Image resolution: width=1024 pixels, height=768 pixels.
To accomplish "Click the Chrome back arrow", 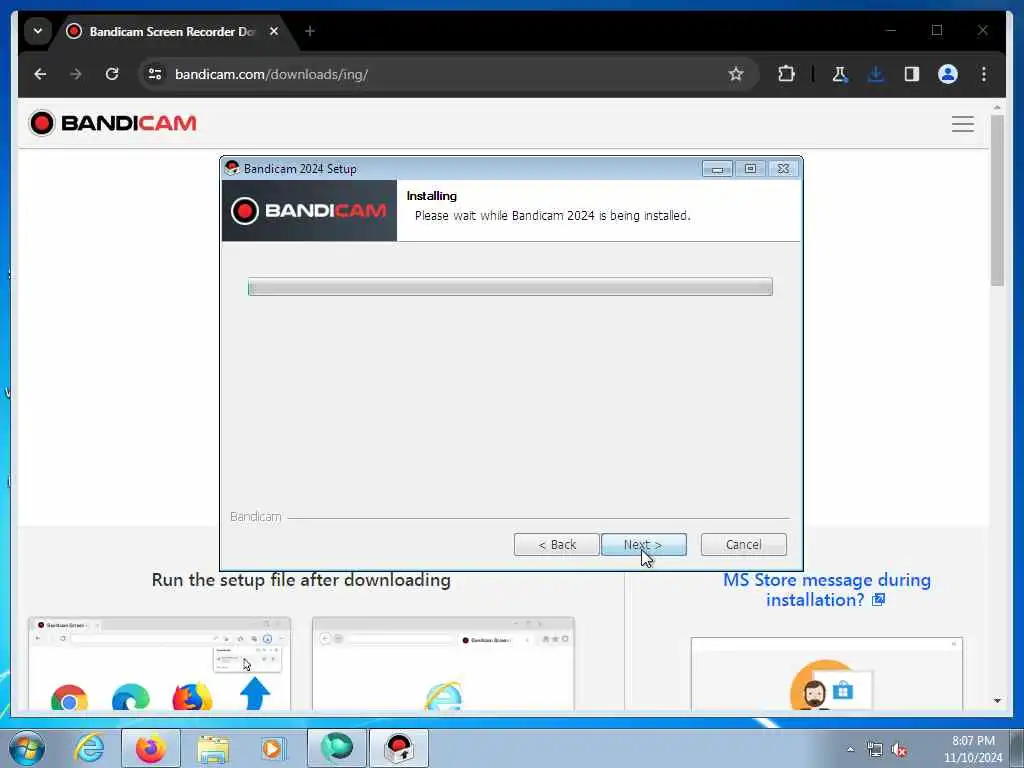I will point(40,74).
